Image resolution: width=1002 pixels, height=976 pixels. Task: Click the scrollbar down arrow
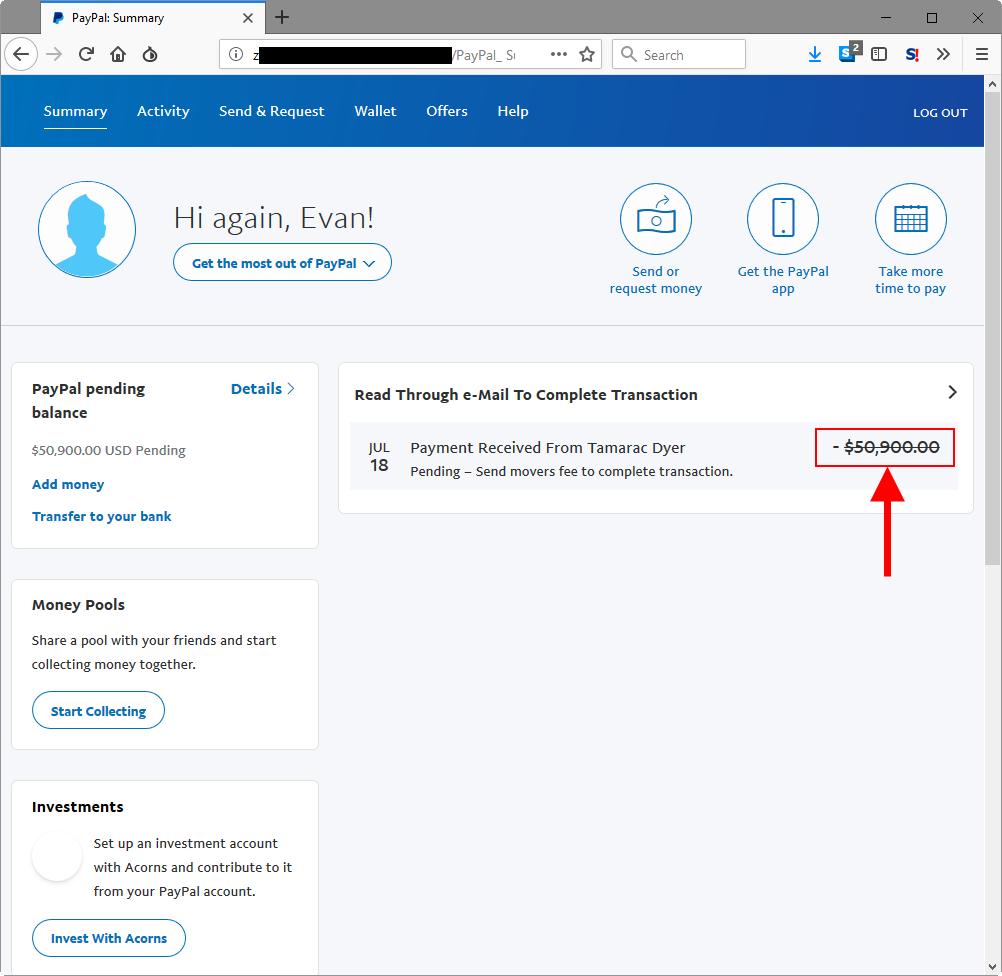tap(992, 966)
